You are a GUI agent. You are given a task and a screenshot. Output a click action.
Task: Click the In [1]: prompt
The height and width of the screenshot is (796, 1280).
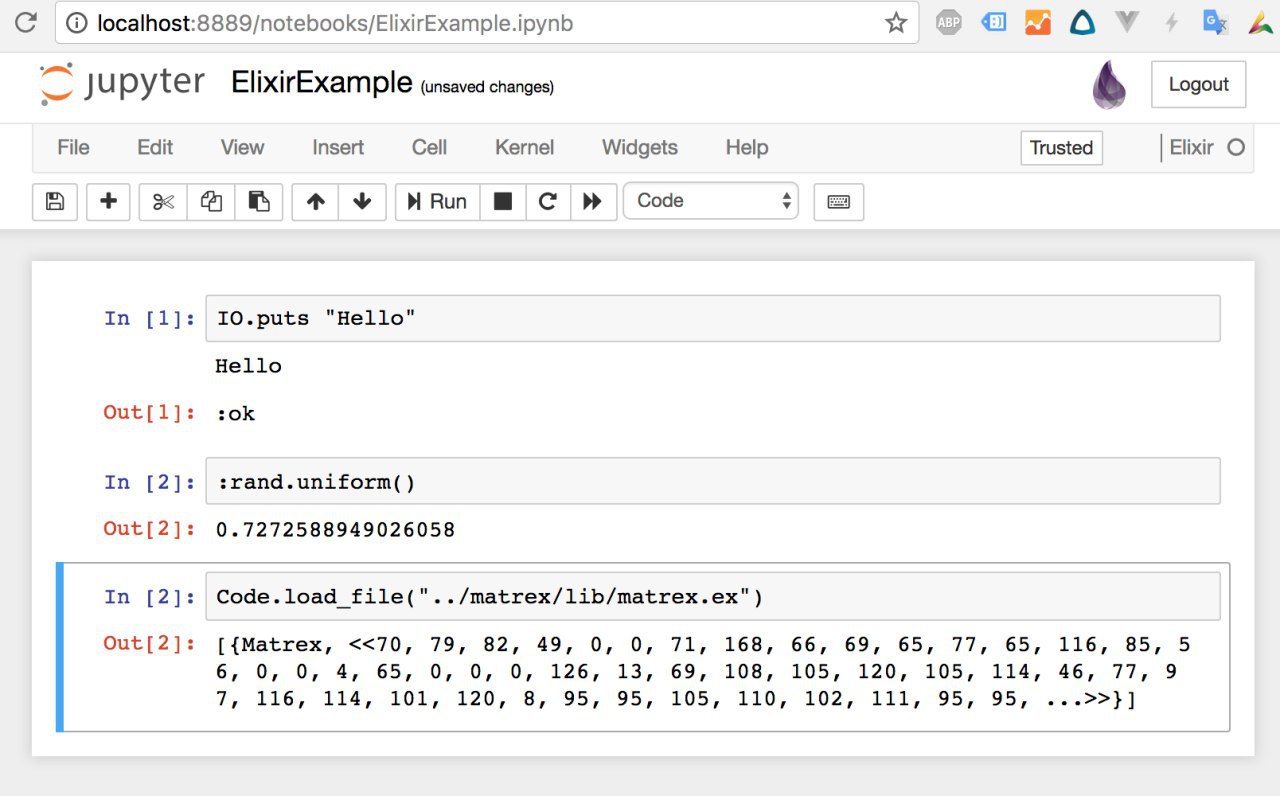coord(150,318)
